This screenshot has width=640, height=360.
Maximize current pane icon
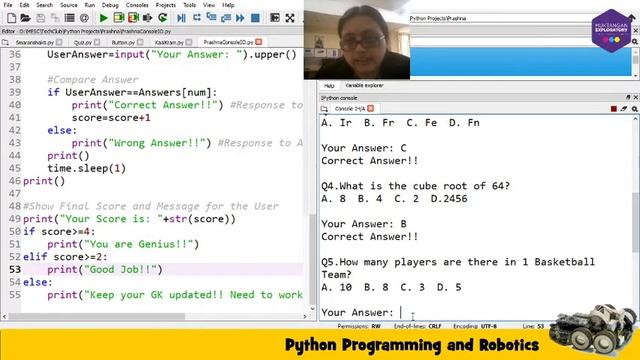tap(275, 18)
